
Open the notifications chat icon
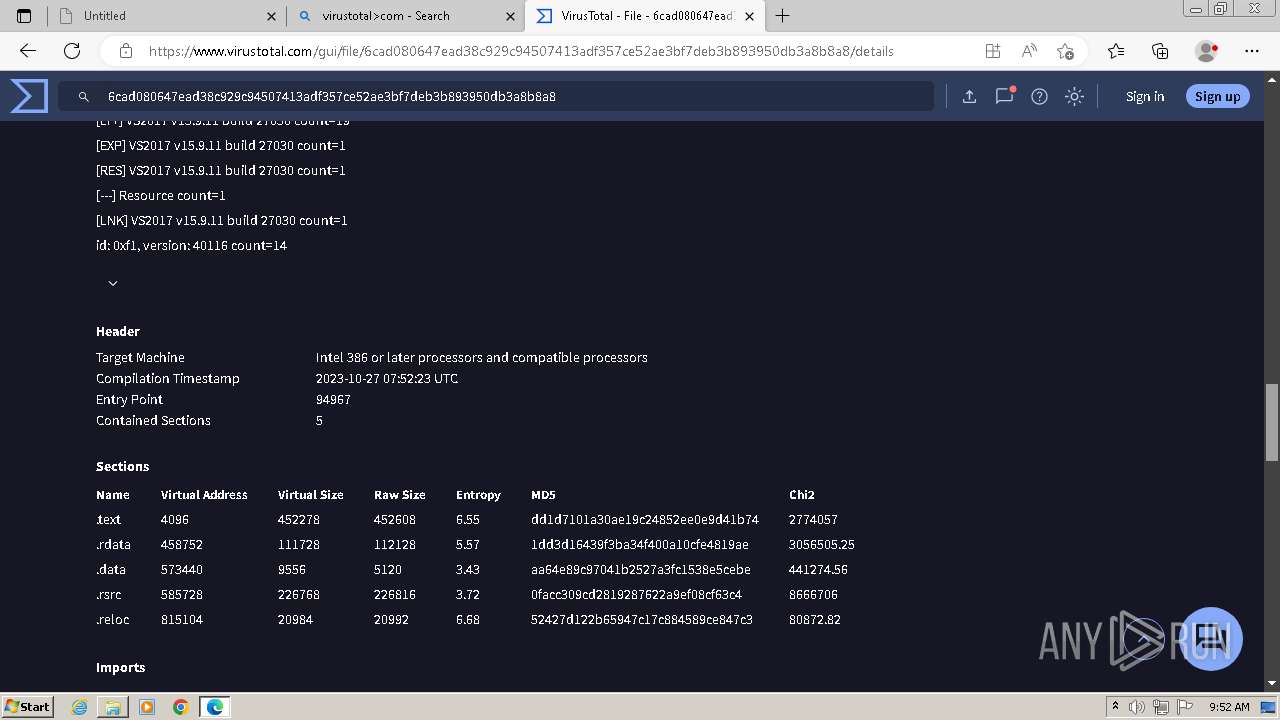coord(1004,96)
